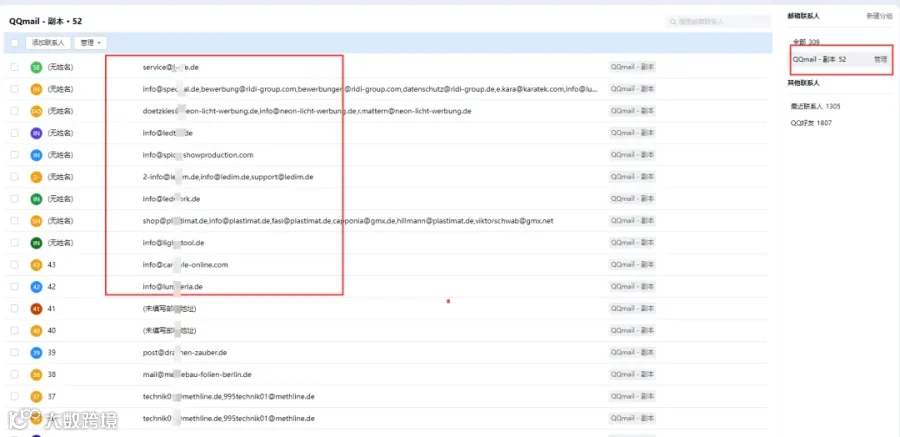Click the IN avatar for showproduction.com contact

pos(36,154)
